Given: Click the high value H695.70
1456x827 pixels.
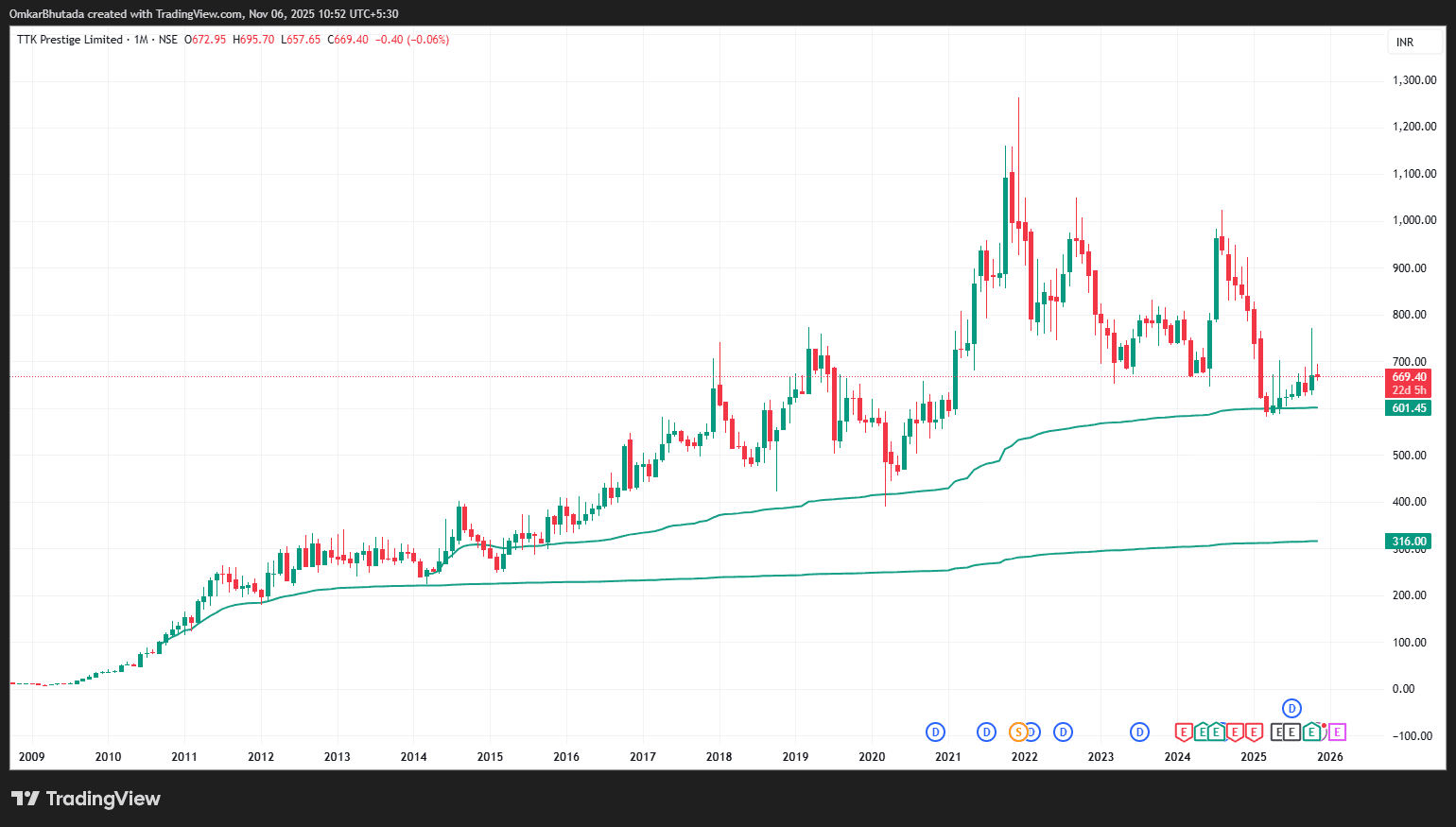Looking at the screenshot, I should click(253, 40).
